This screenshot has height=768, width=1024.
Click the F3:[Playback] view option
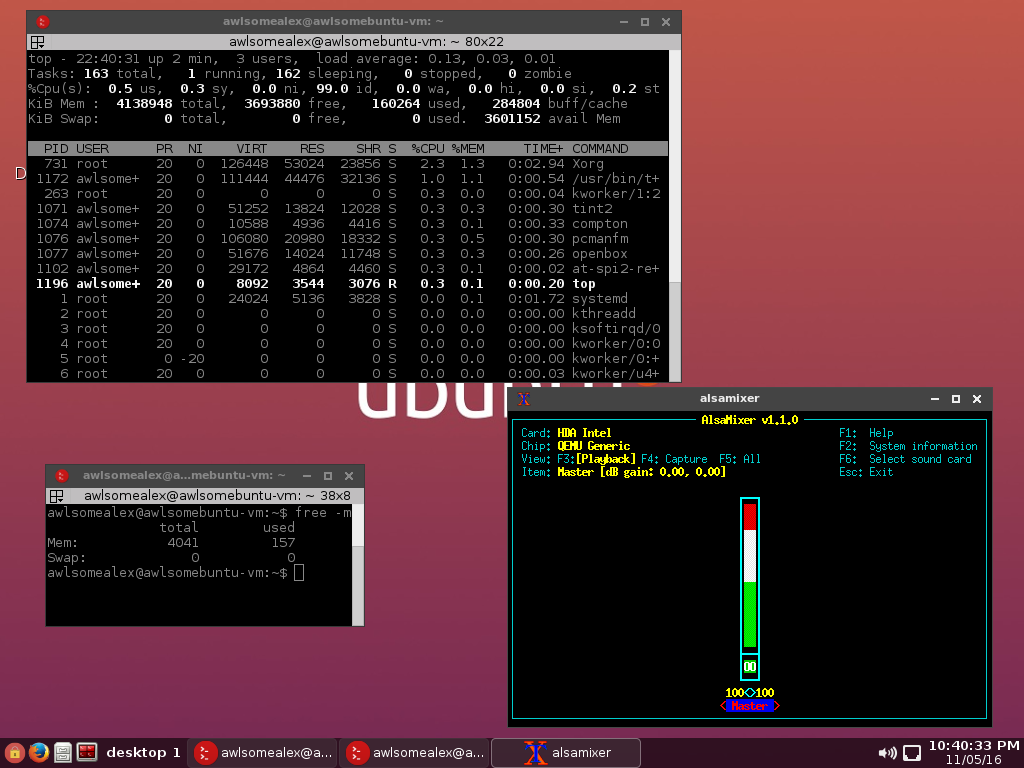click(x=596, y=459)
